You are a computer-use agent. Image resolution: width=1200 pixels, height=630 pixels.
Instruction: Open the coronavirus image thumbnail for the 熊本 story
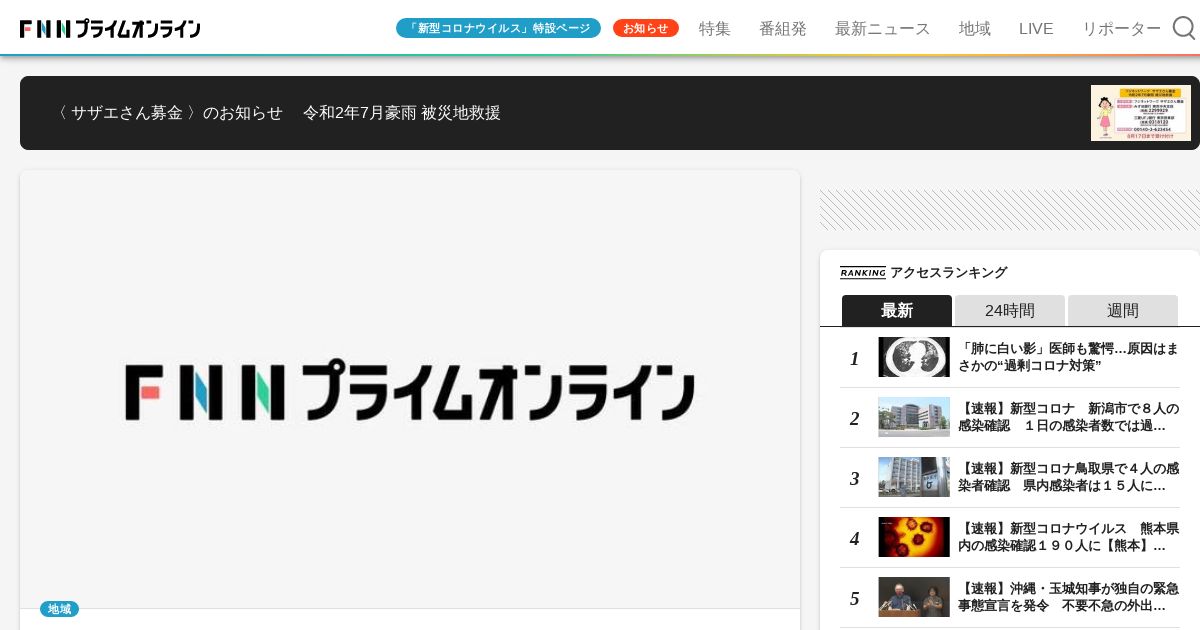pyautogui.click(x=914, y=537)
